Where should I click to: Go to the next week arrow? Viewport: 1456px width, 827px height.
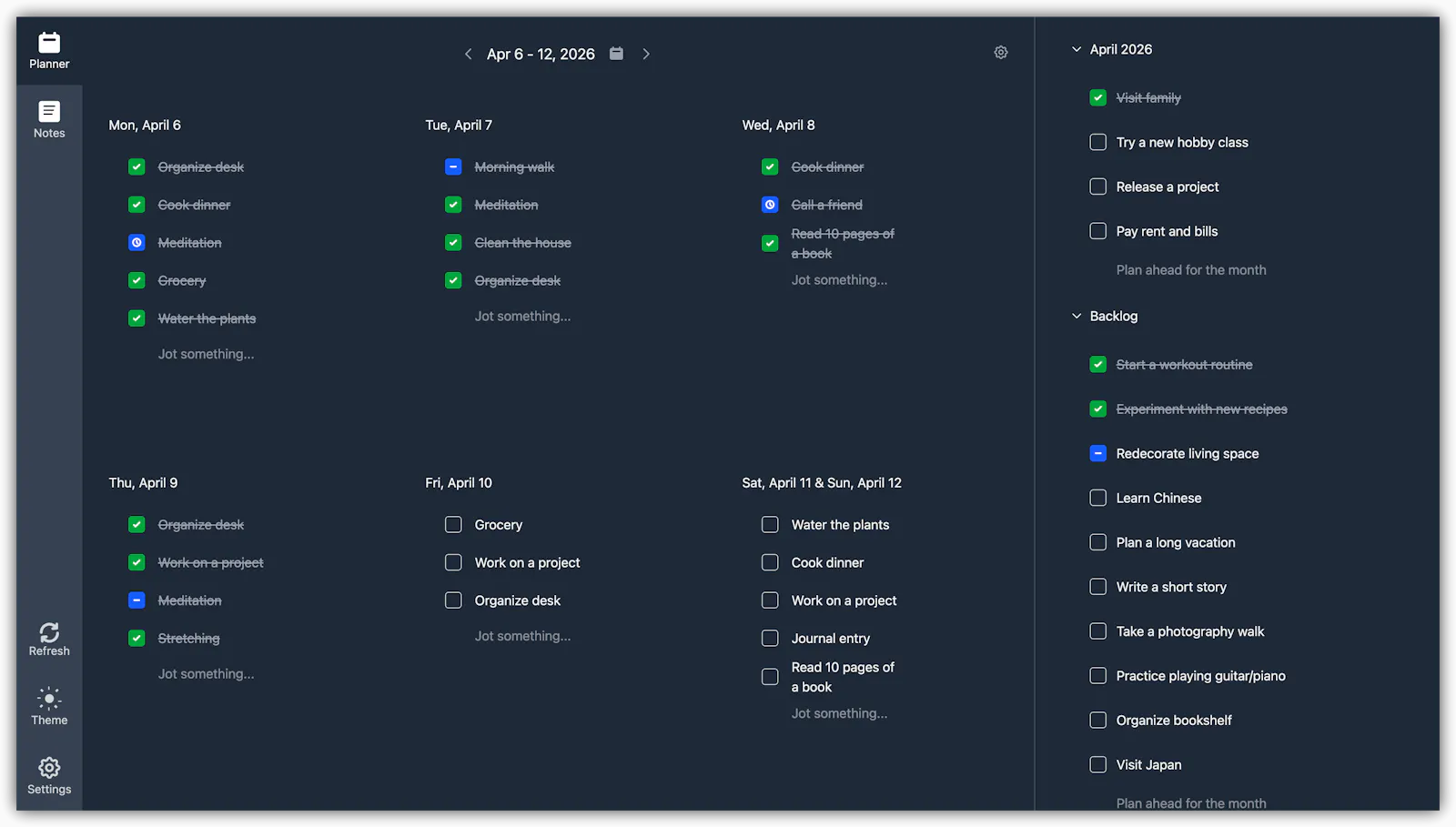(x=646, y=55)
